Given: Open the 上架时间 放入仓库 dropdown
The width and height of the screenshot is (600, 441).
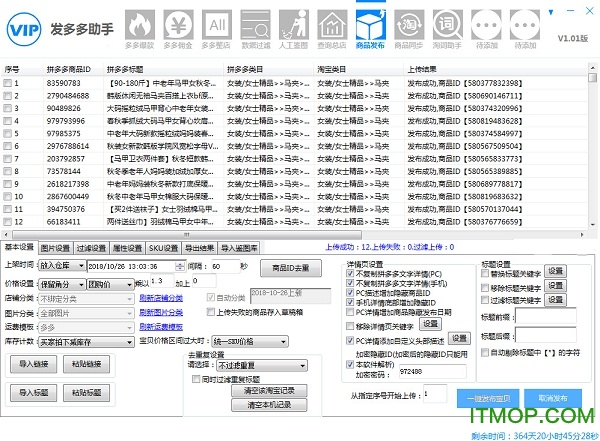Looking at the screenshot, I should [x=62, y=266].
